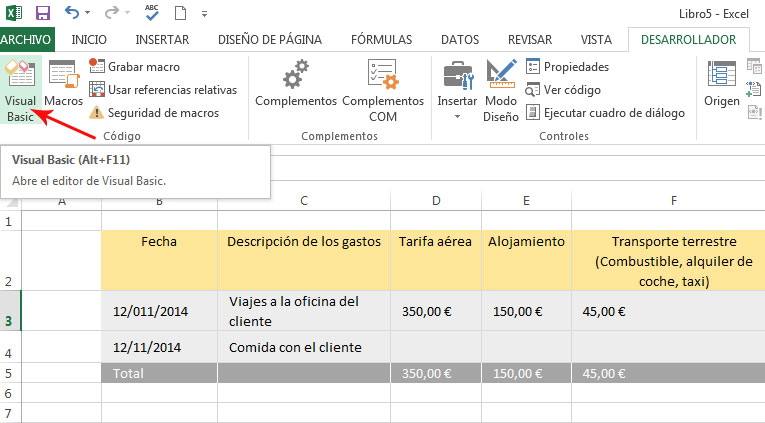Viewport: 765px width, 423px height.
Task: Open Seguridad de macros settings
Action: click(154, 113)
